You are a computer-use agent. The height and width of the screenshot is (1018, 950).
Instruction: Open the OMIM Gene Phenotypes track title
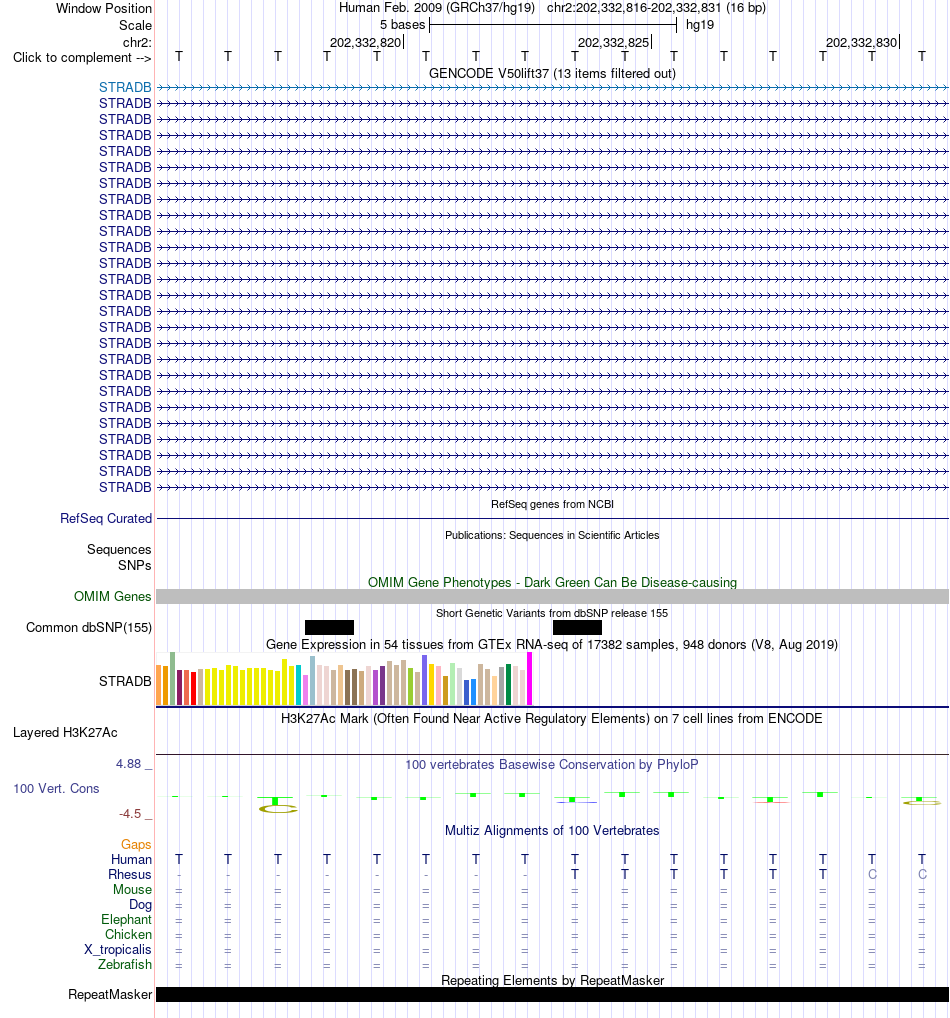(552, 582)
